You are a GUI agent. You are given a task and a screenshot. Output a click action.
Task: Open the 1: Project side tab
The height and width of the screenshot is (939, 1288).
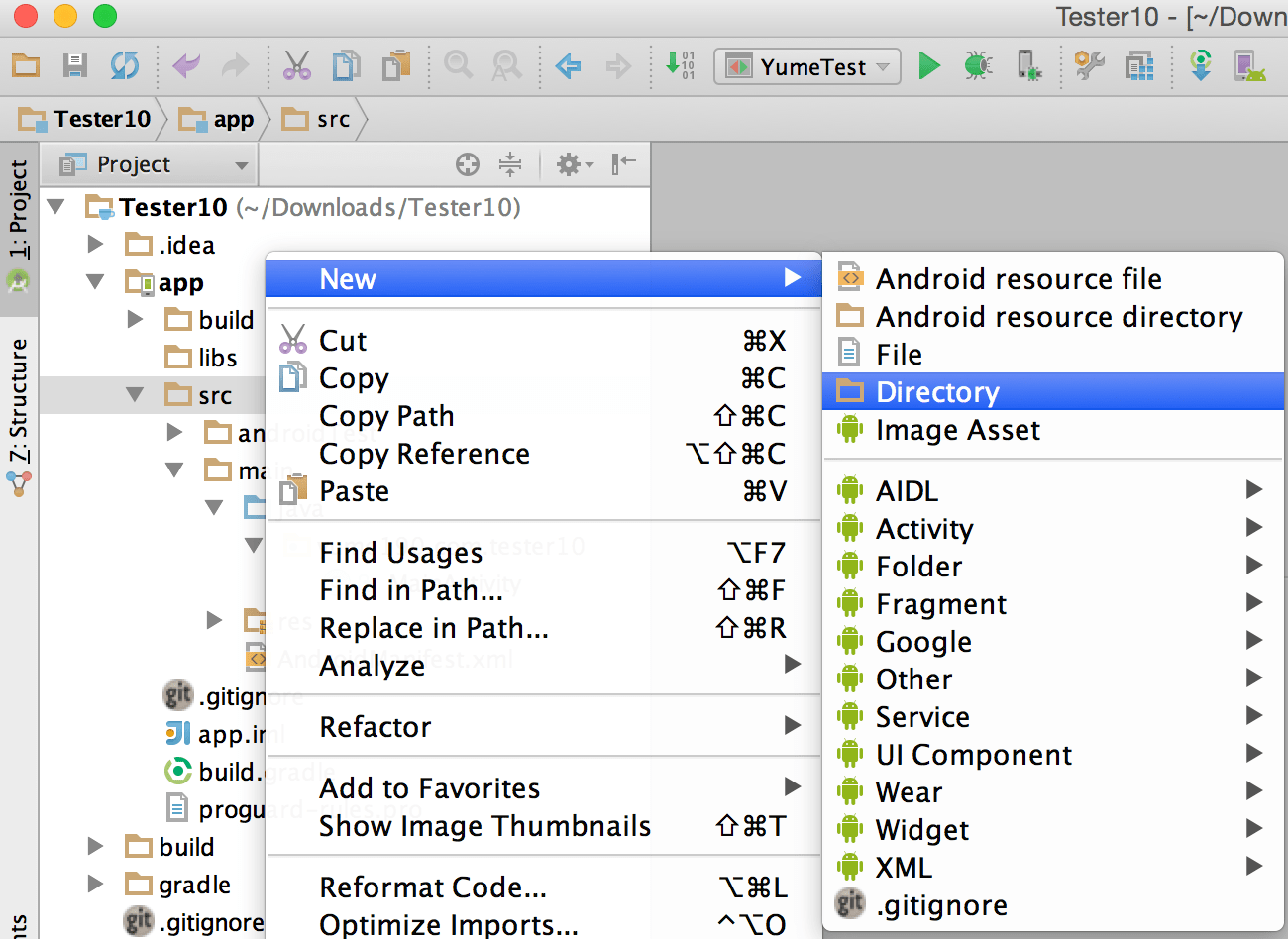click(x=19, y=227)
